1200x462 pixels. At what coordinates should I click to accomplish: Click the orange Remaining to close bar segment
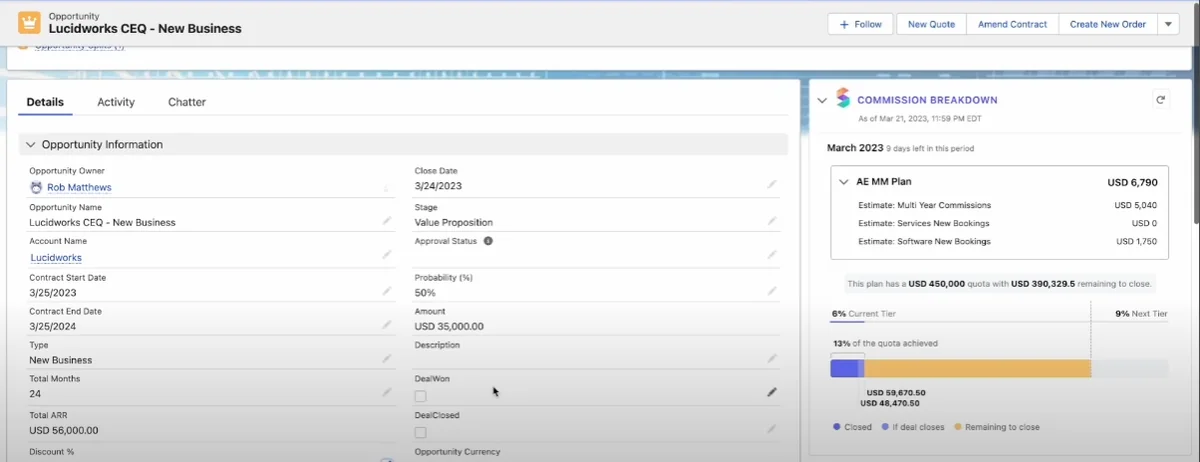point(977,369)
